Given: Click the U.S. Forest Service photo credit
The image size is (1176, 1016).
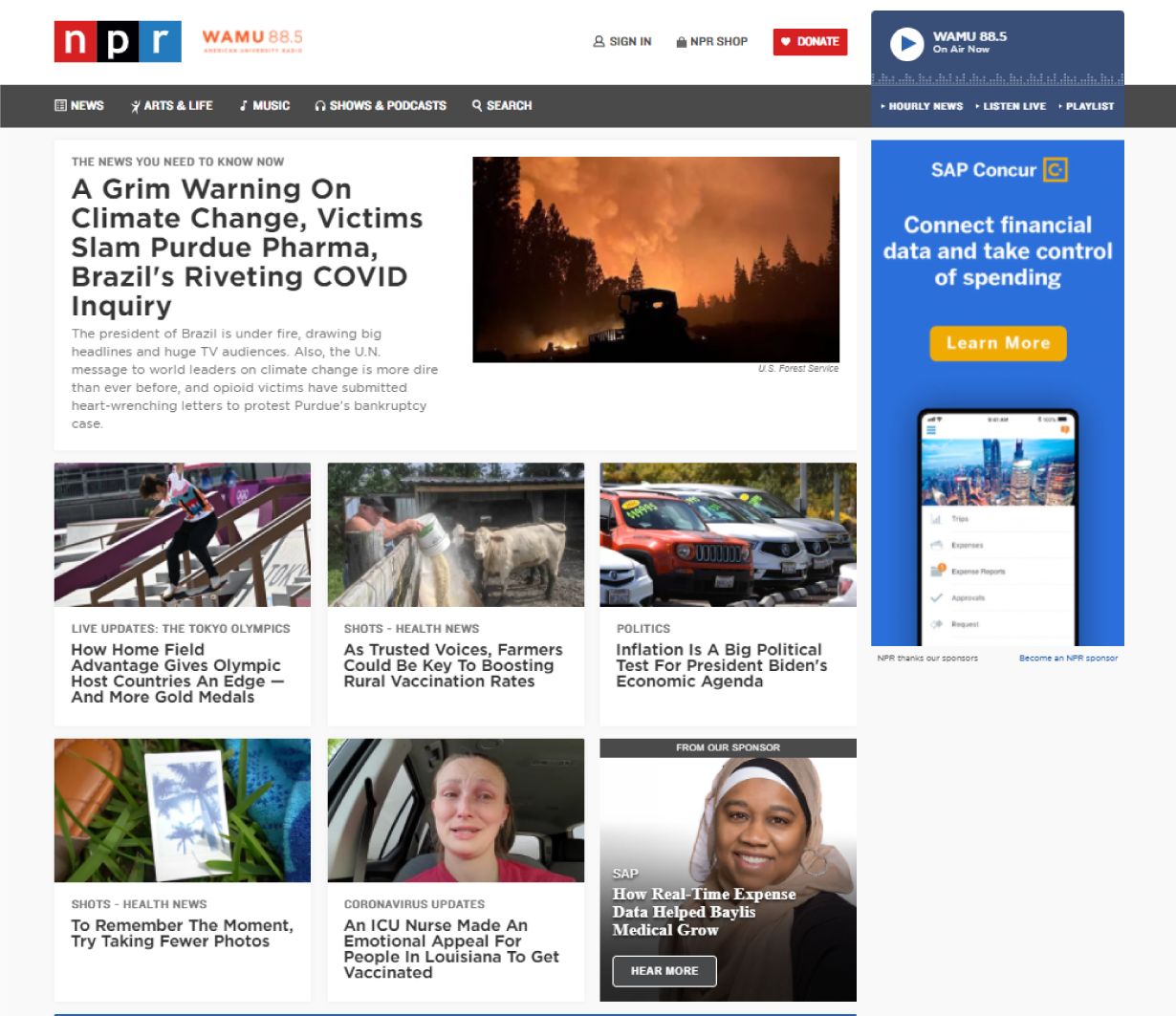Looking at the screenshot, I should pos(798,369).
